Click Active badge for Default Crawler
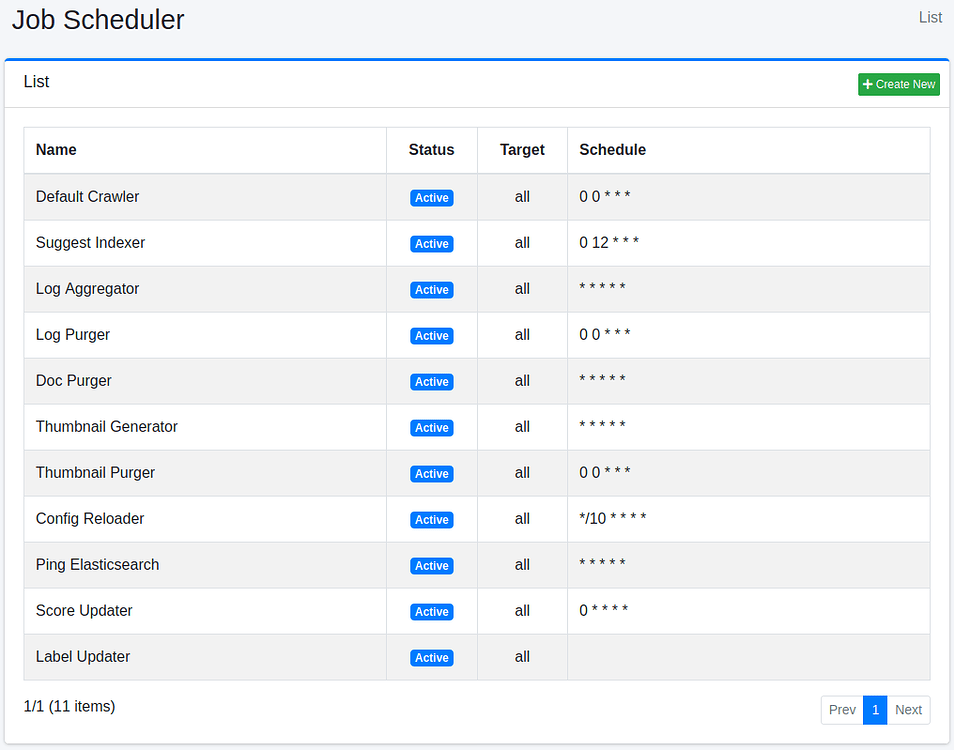 (x=432, y=198)
